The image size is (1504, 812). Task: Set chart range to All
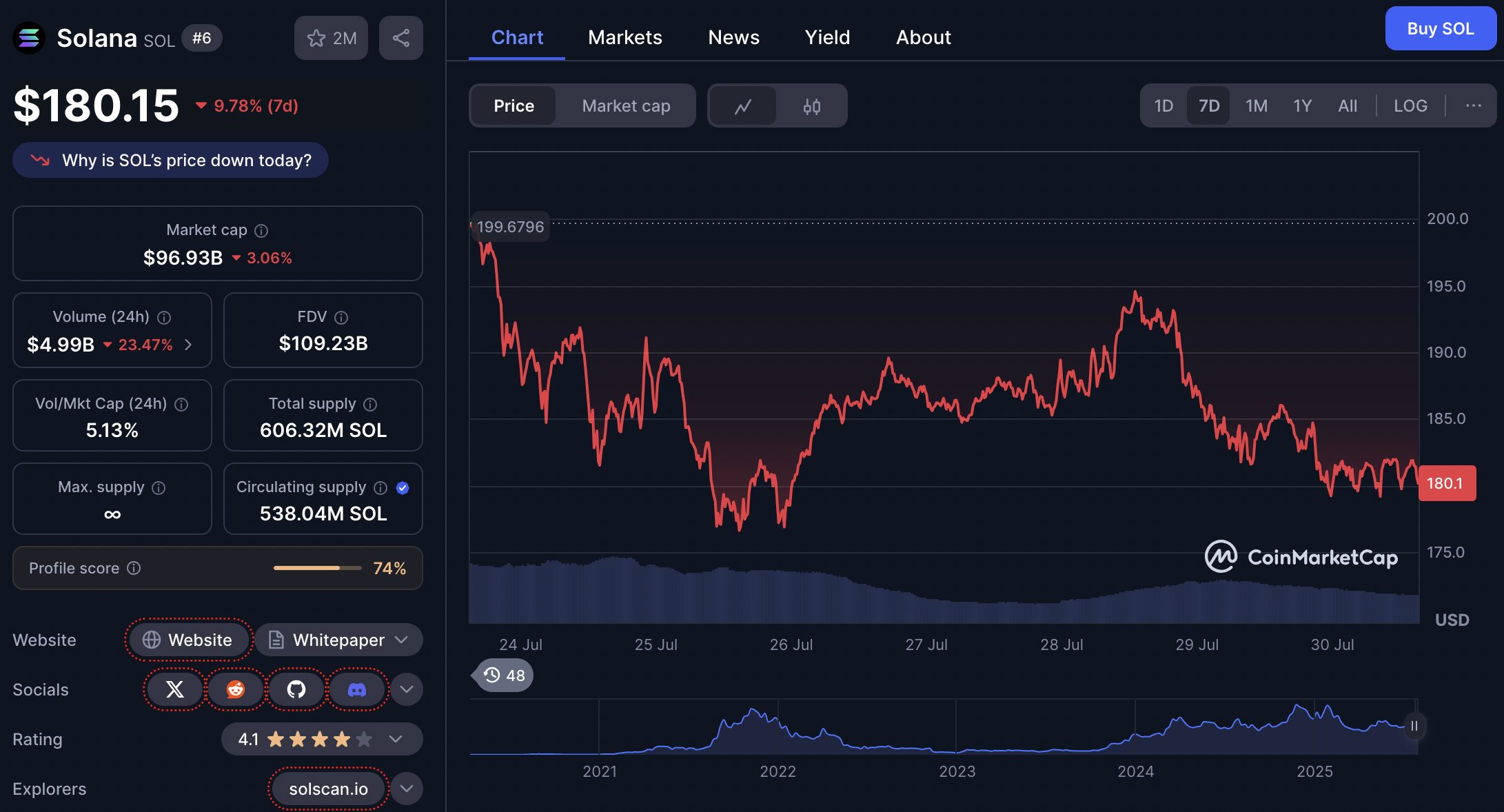pyautogui.click(x=1348, y=106)
